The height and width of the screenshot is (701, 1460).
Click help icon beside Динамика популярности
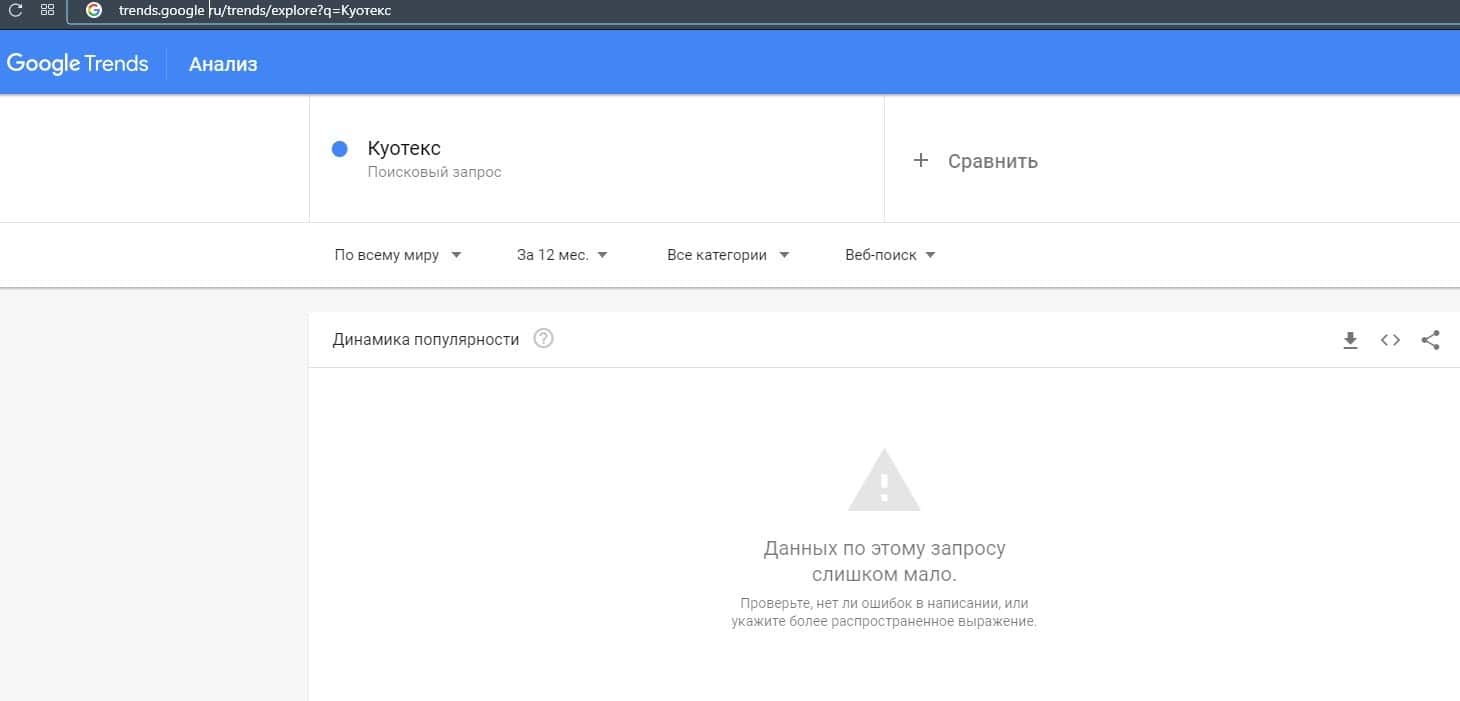point(543,339)
